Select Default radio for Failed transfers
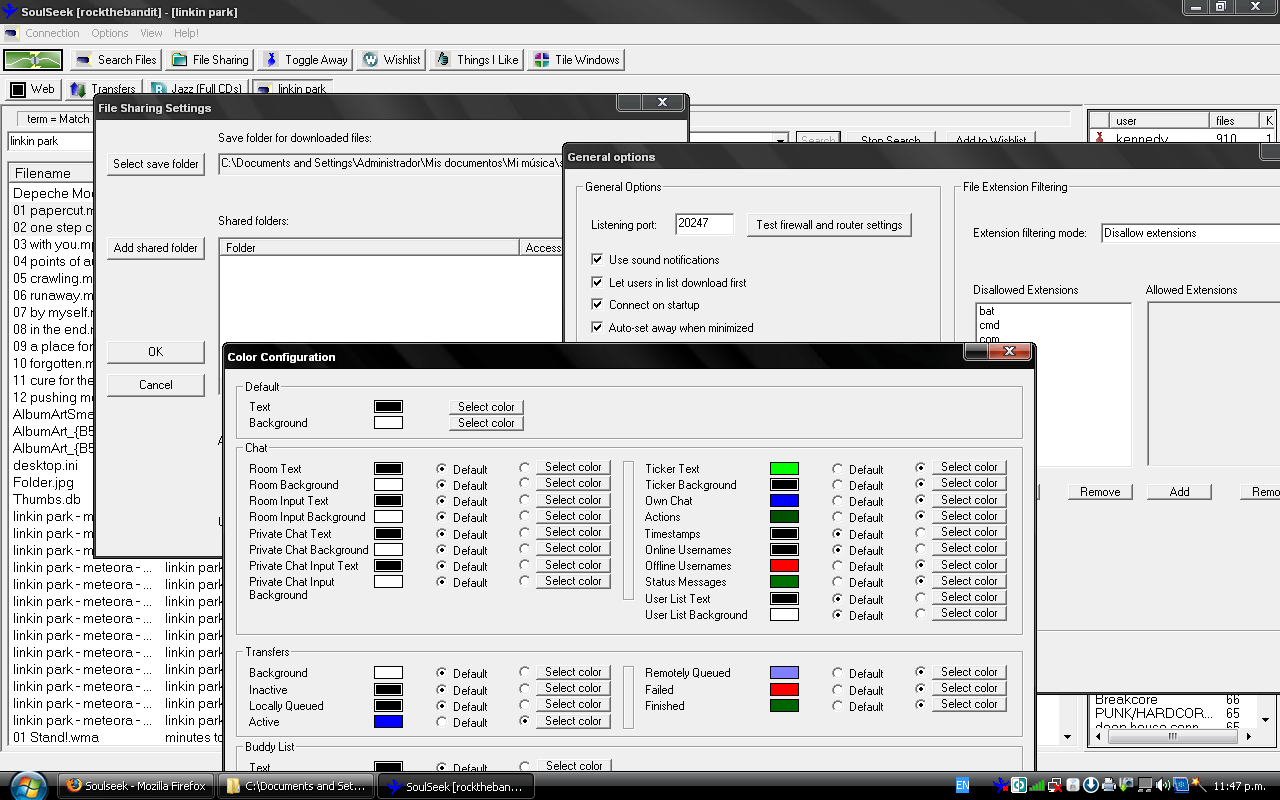Viewport: 1280px width, 800px height. [x=838, y=689]
